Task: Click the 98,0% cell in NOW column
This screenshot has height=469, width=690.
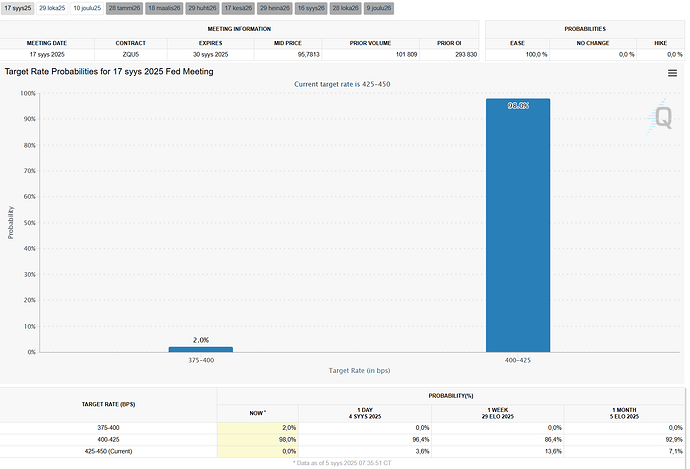Action: [257, 439]
